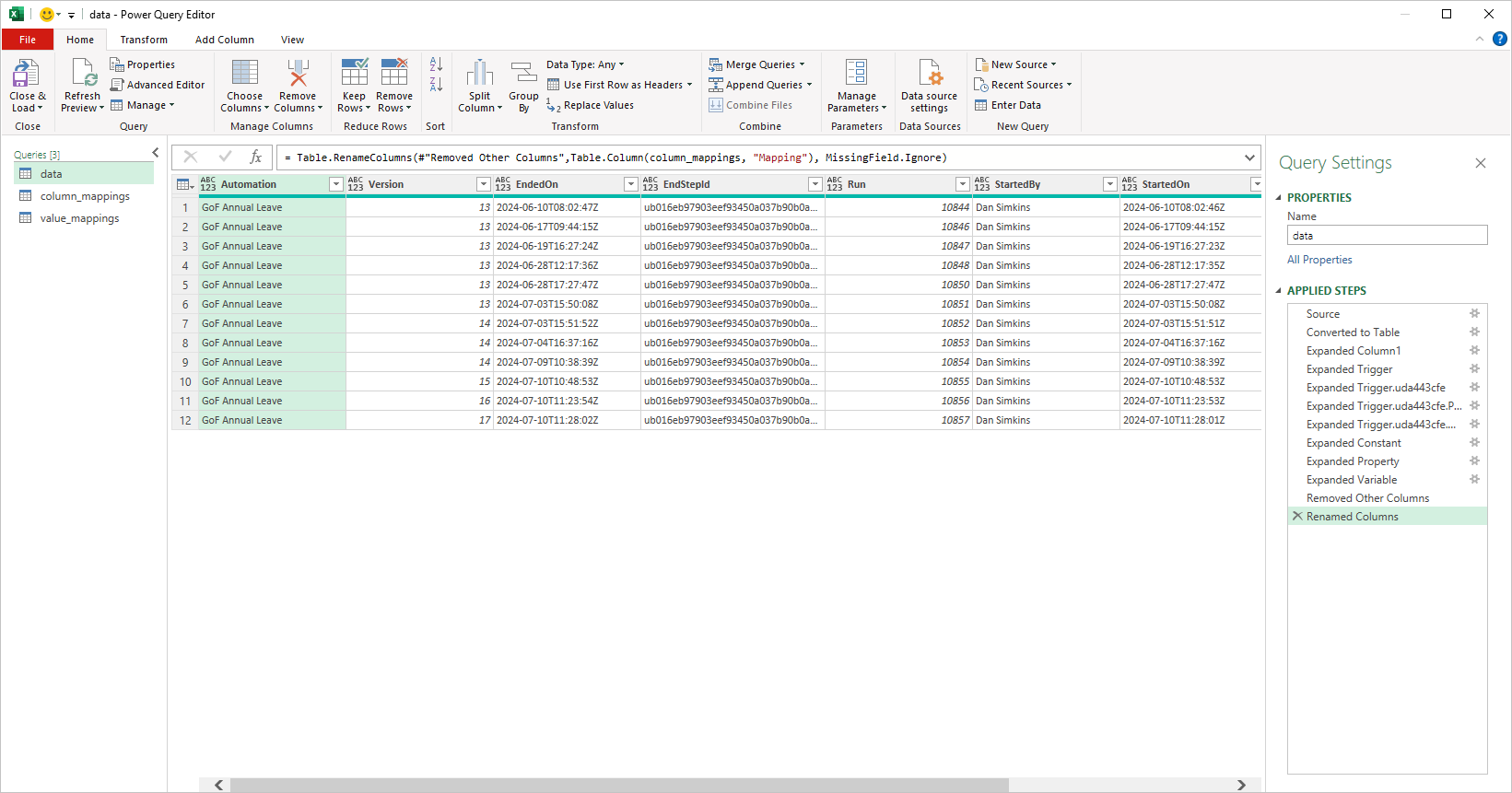
Task: Select the column_mappings query
Action: (85, 196)
